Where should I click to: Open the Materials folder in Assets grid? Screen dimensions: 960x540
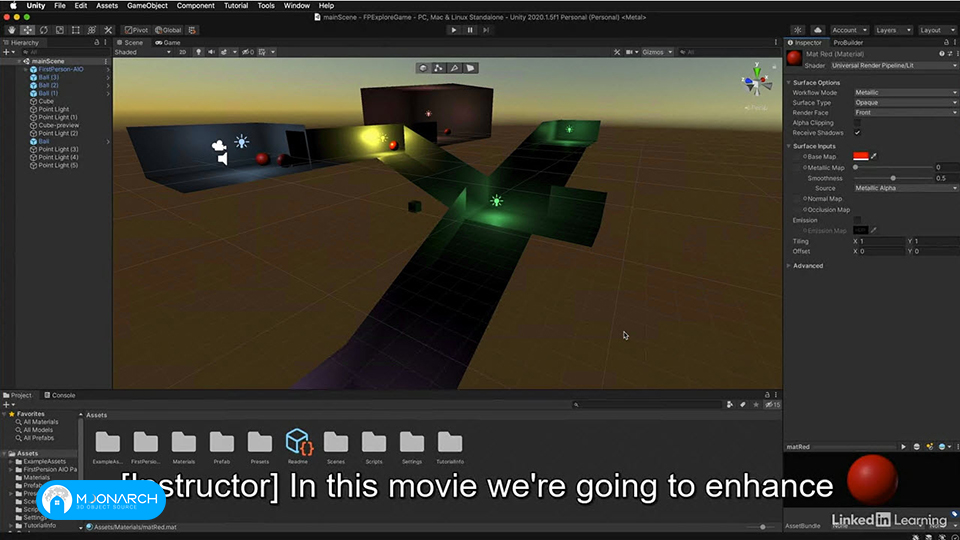[184, 447]
